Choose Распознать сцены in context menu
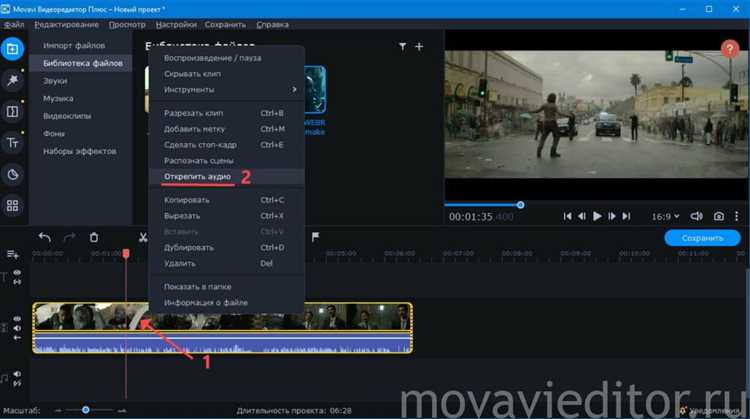 click(x=227, y=160)
